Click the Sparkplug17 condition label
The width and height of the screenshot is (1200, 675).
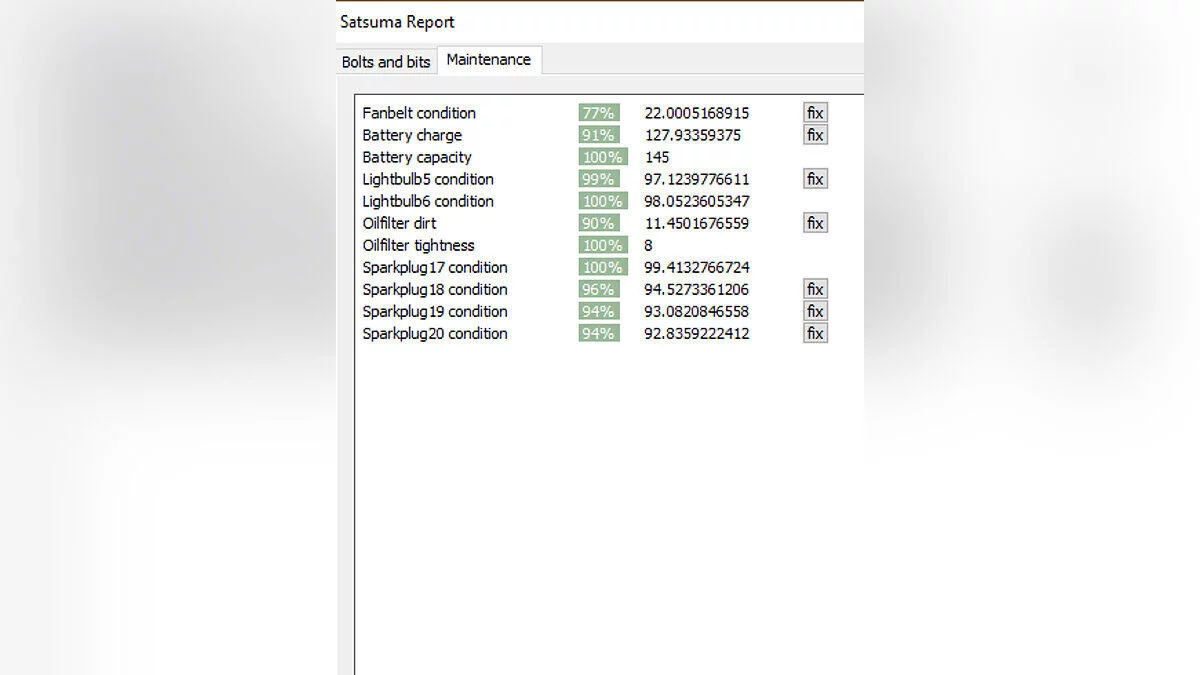click(435, 267)
